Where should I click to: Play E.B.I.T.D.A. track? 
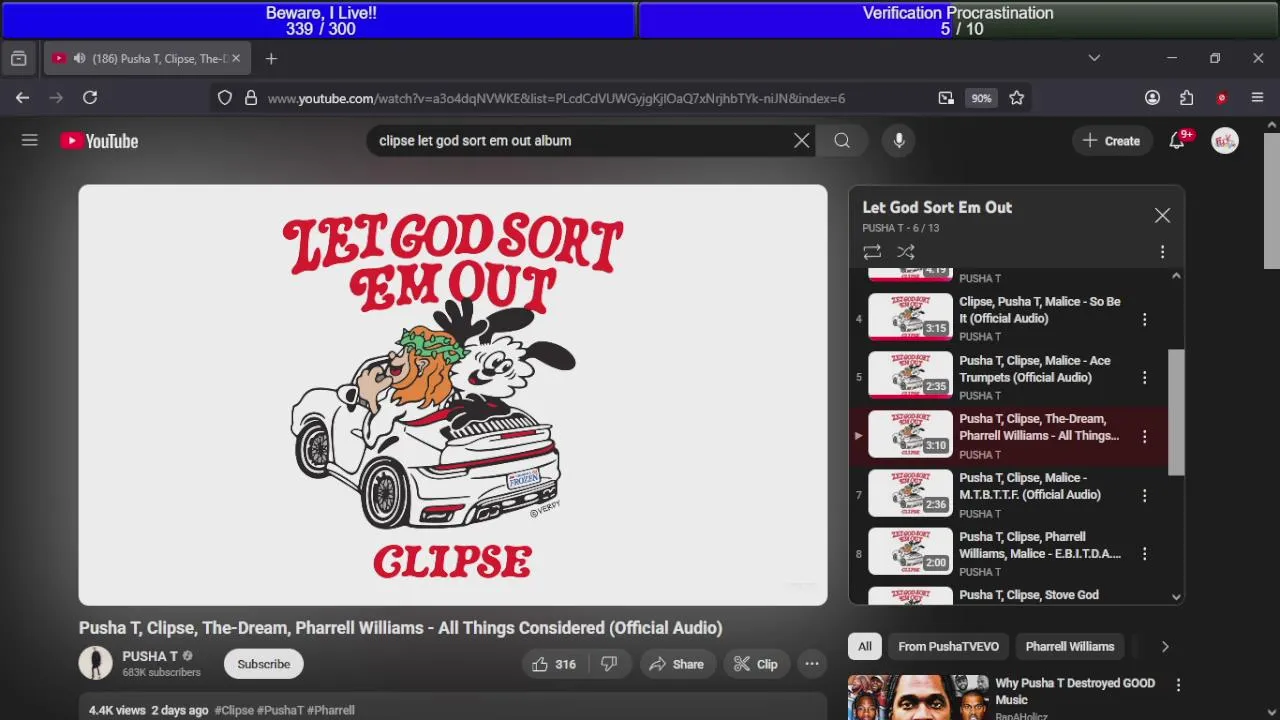tap(1008, 554)
